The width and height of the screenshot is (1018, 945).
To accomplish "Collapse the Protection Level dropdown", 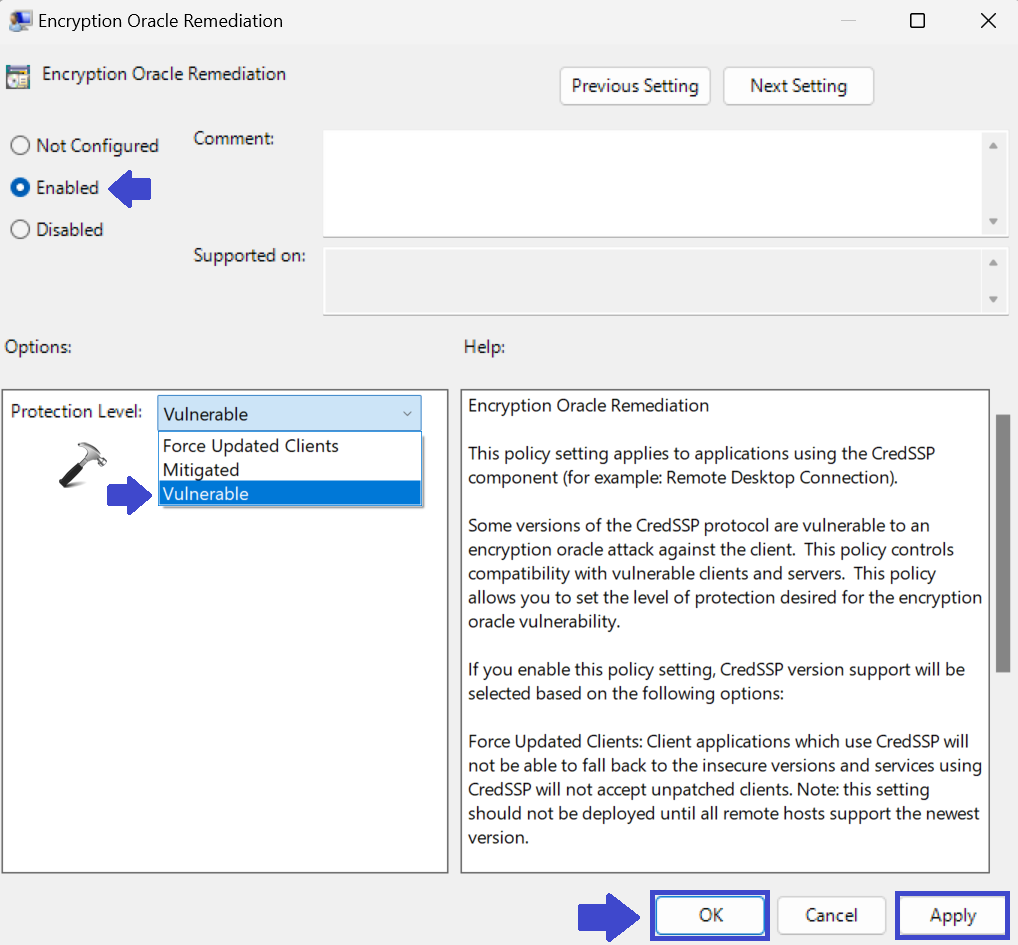I will [x=406, y=414].
